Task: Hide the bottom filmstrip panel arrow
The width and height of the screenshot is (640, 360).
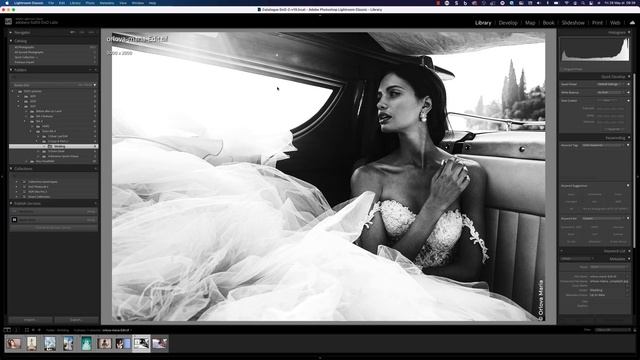Action: coord(320,358)
